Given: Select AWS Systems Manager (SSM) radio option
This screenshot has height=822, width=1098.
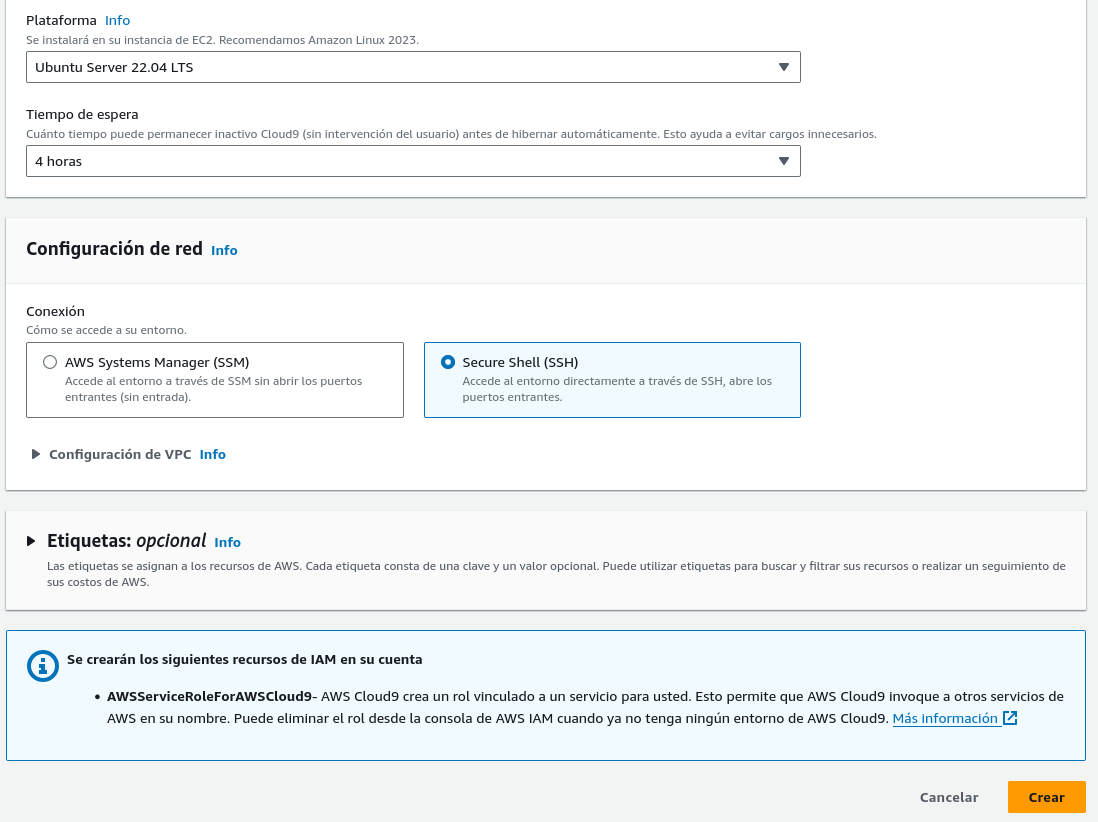Looking at the screenshot, I should coord(50,362).
